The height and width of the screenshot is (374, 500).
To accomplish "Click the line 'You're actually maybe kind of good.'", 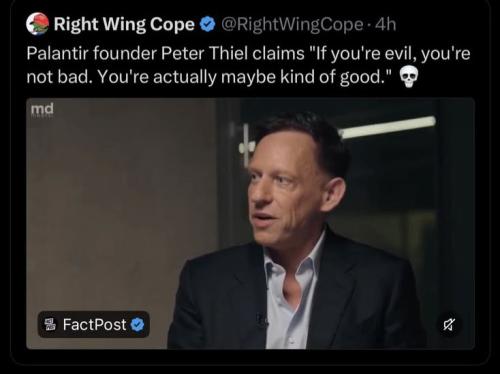I will [x=244, y=77].
